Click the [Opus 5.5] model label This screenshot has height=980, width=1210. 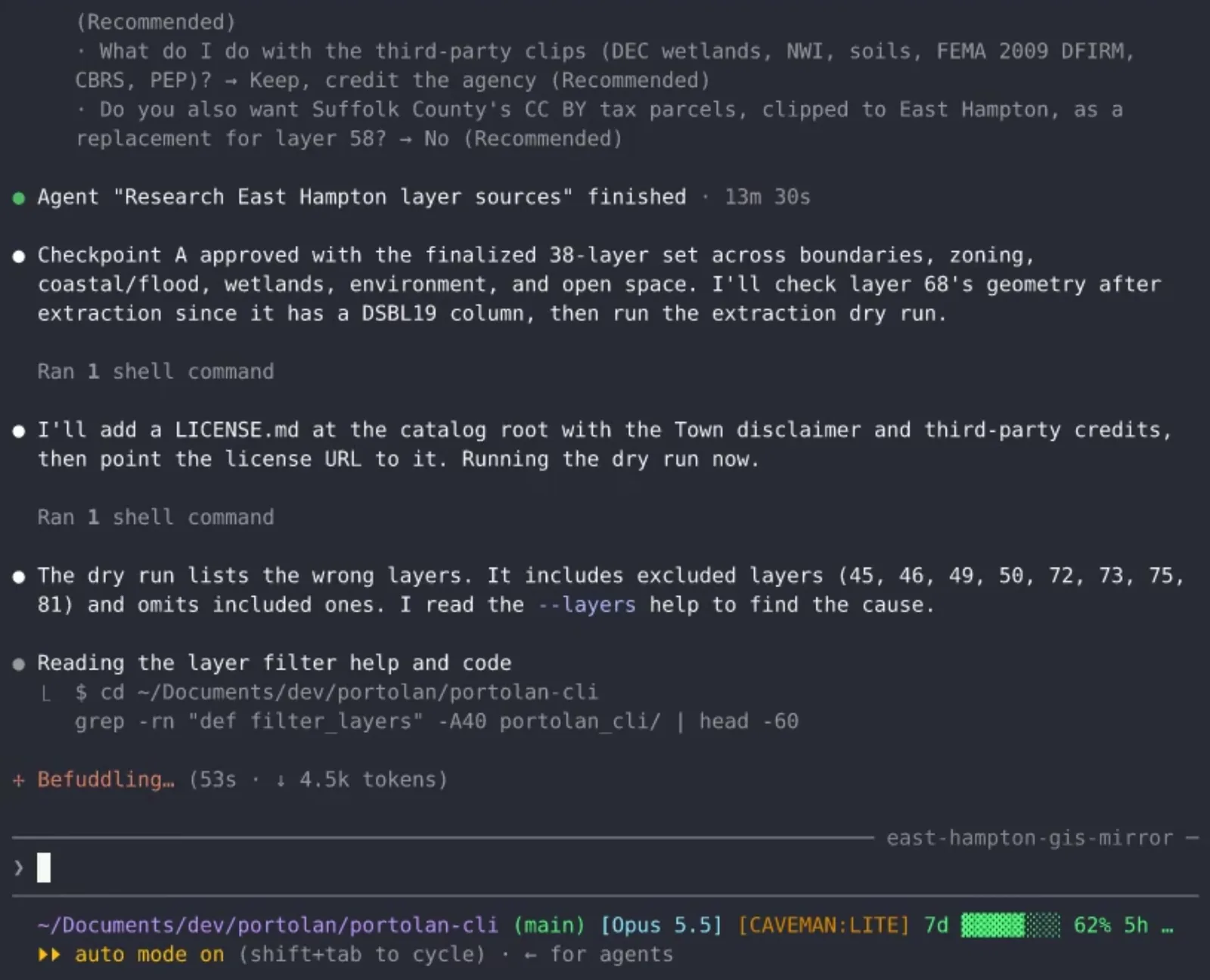click(x=661, y=925)
